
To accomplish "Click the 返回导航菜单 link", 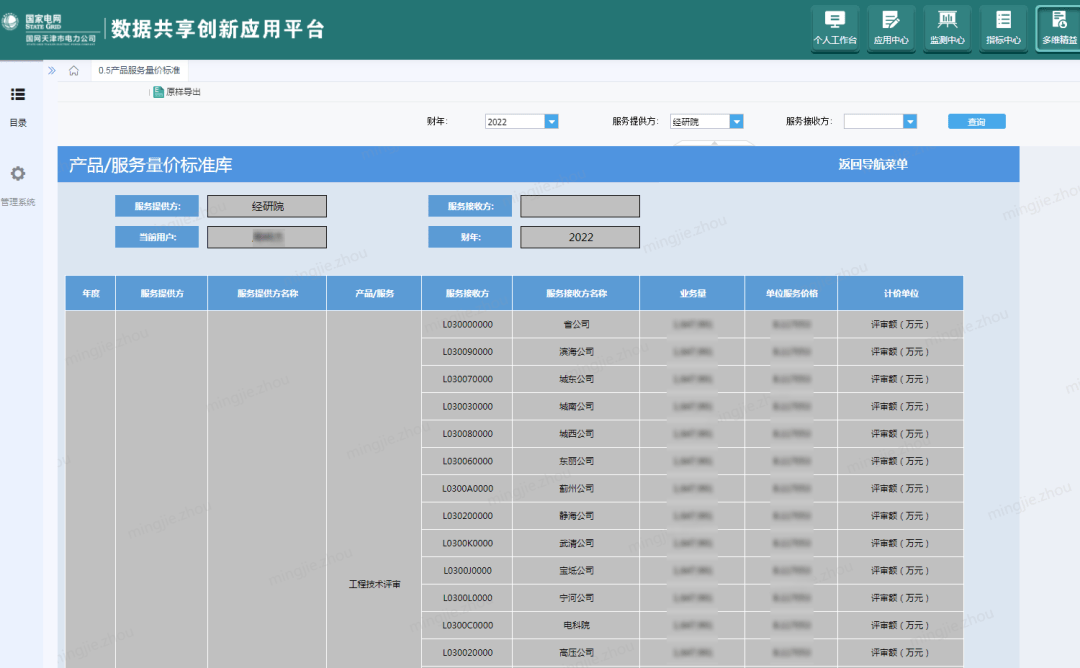I will (873, 165).
